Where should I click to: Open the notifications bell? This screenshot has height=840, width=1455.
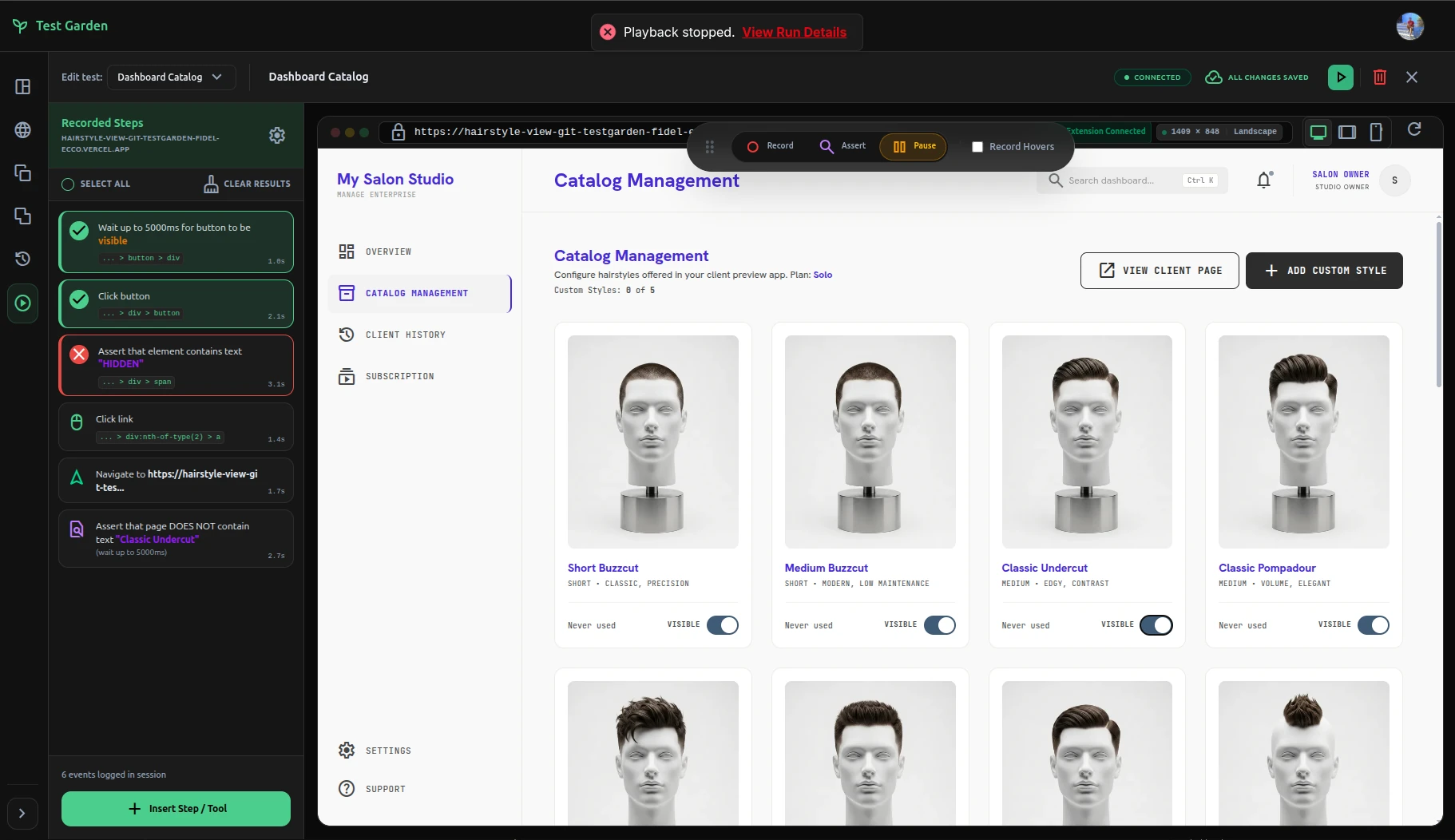pos(1263,180)
